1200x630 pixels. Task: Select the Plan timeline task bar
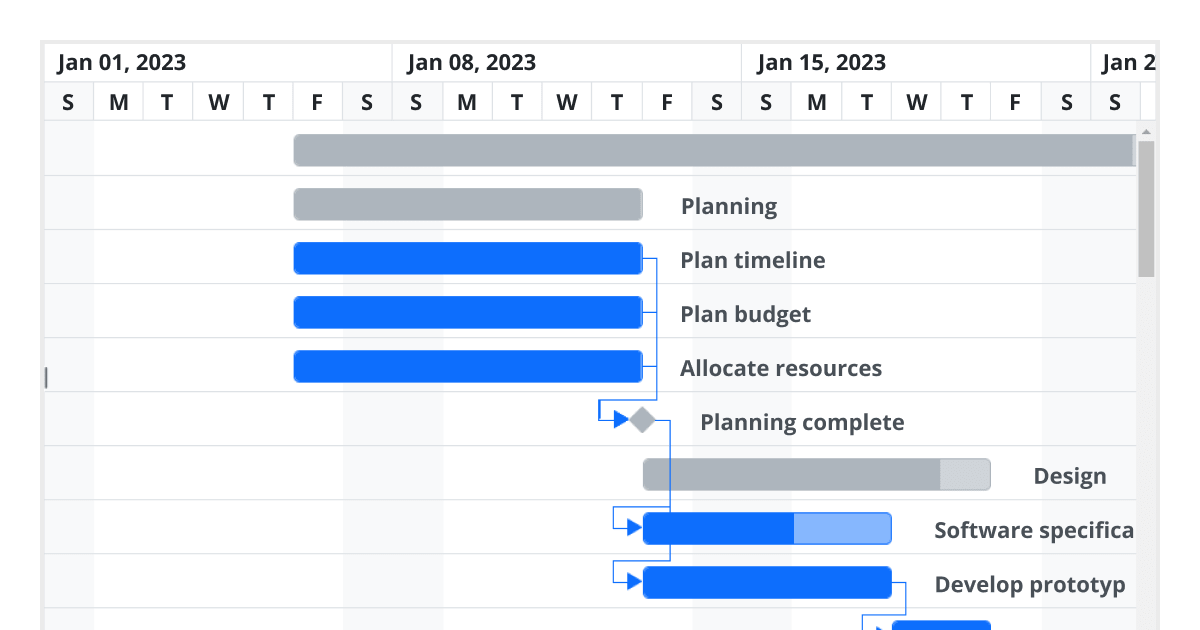click(x=467, y=258)
